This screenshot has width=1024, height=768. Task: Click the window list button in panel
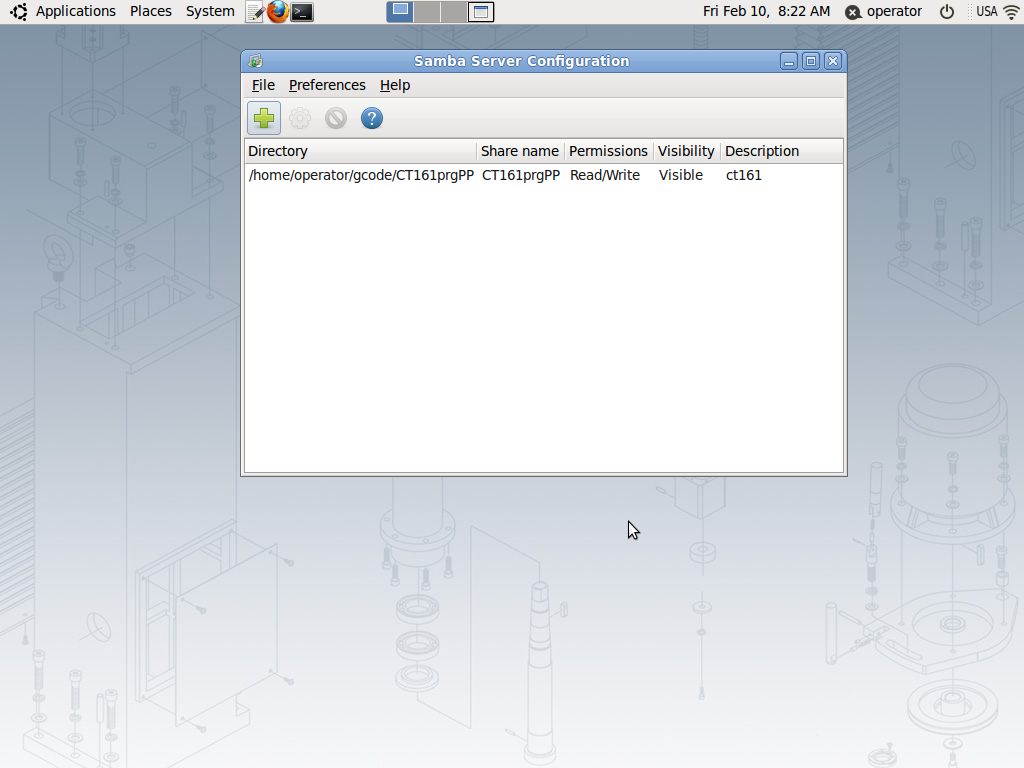coord(481,11)
